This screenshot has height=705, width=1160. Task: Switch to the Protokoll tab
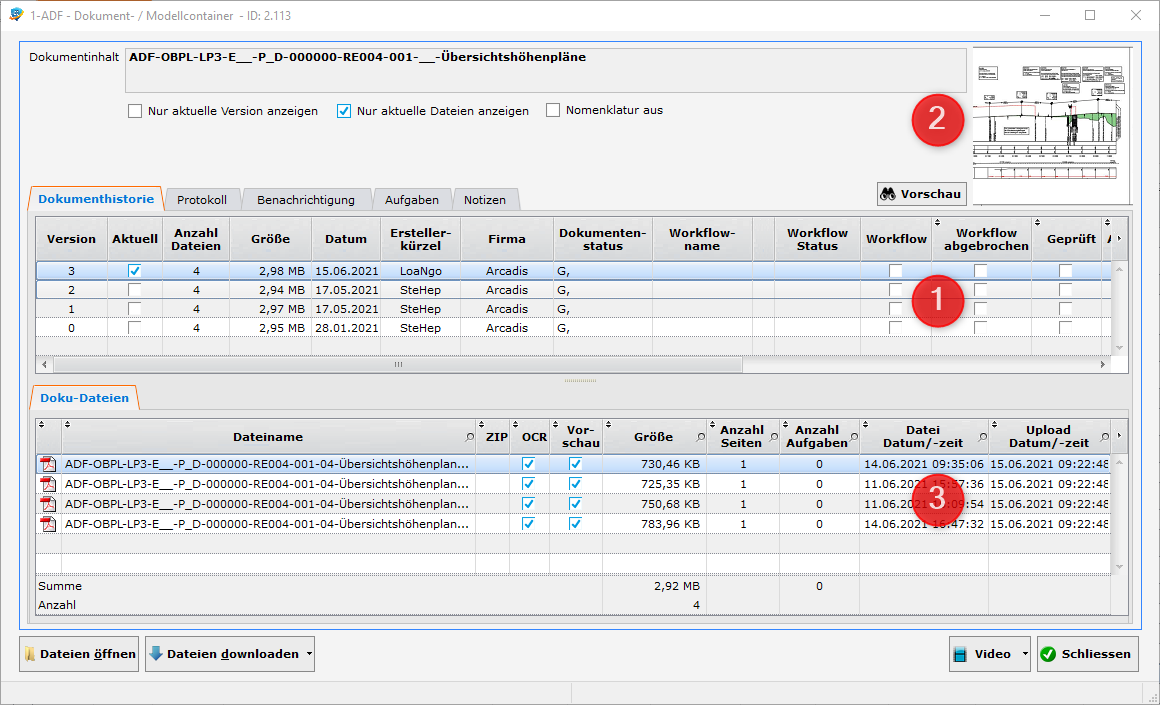click(202, 200)
